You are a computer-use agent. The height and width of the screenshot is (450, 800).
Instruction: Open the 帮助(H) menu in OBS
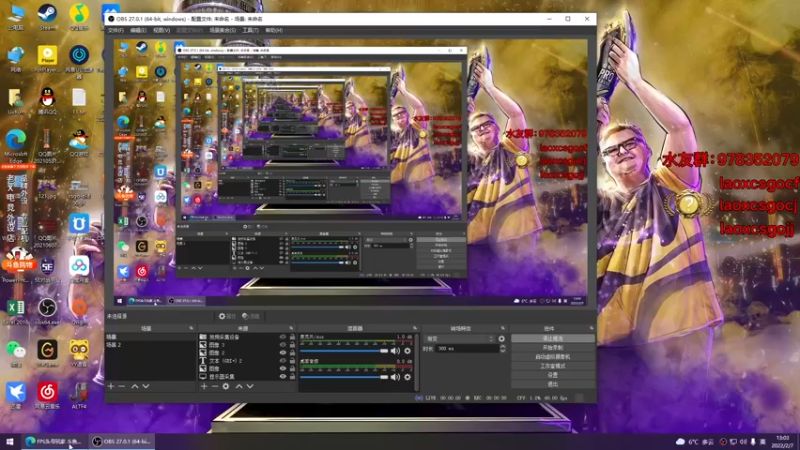point(274,31)
